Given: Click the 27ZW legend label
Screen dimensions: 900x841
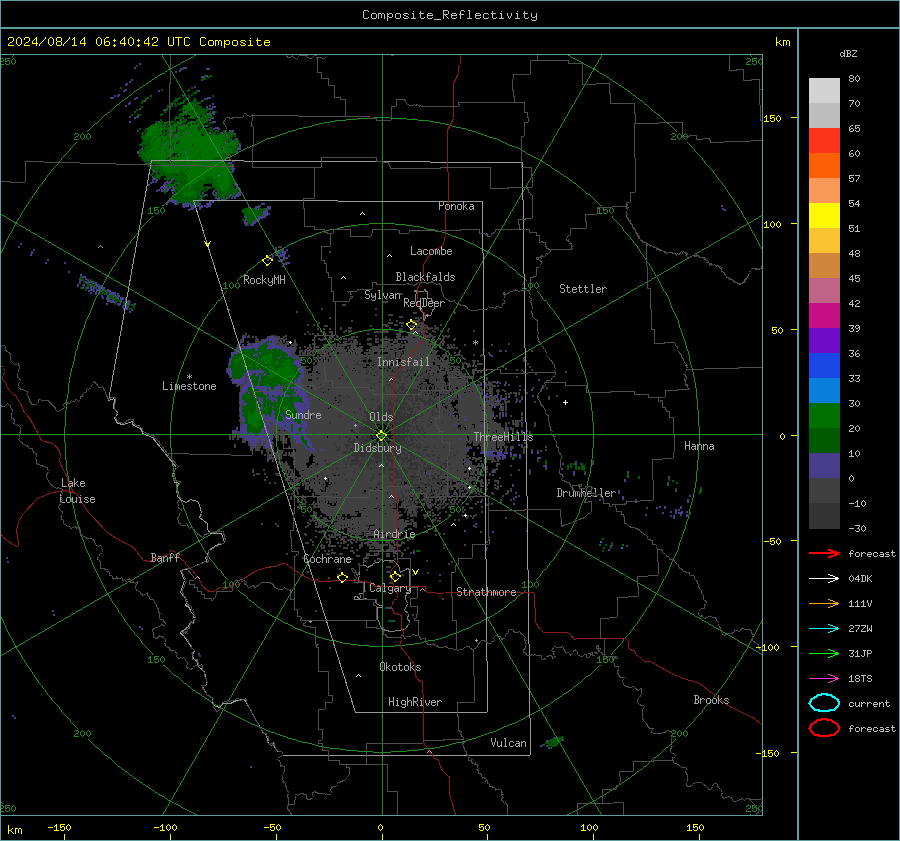Looking at the screenshot, I should click(x=860, y=629).
